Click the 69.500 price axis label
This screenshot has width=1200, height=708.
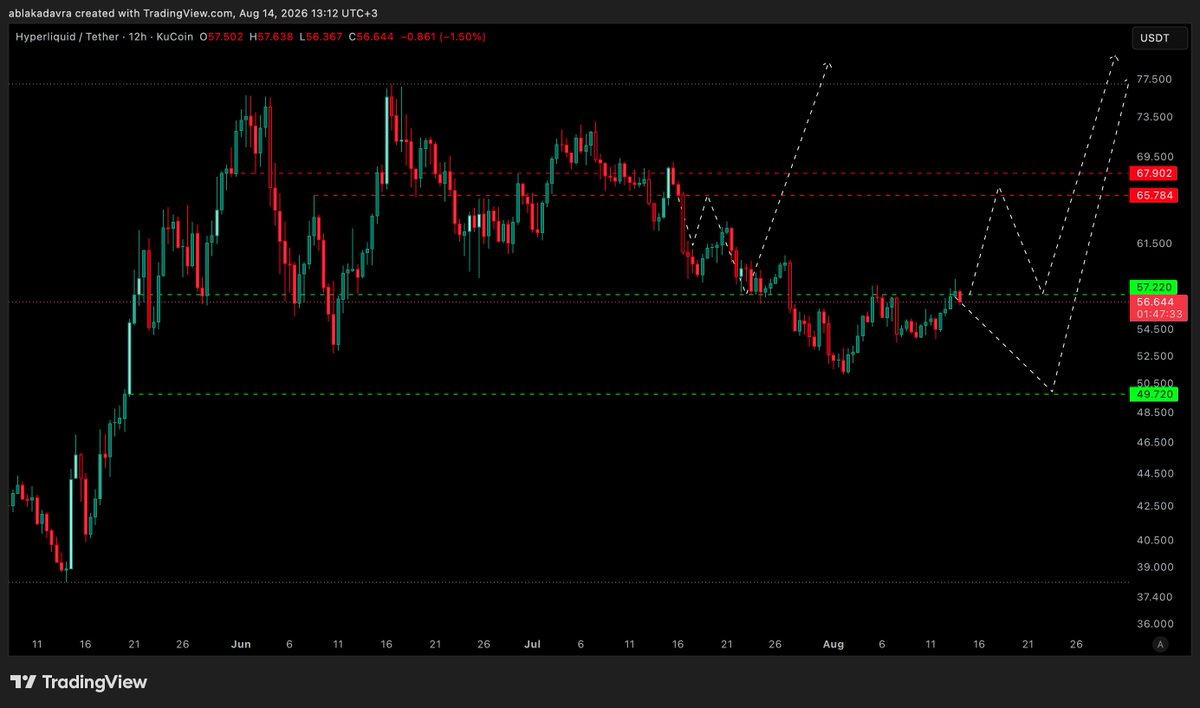click(1153, 157)
